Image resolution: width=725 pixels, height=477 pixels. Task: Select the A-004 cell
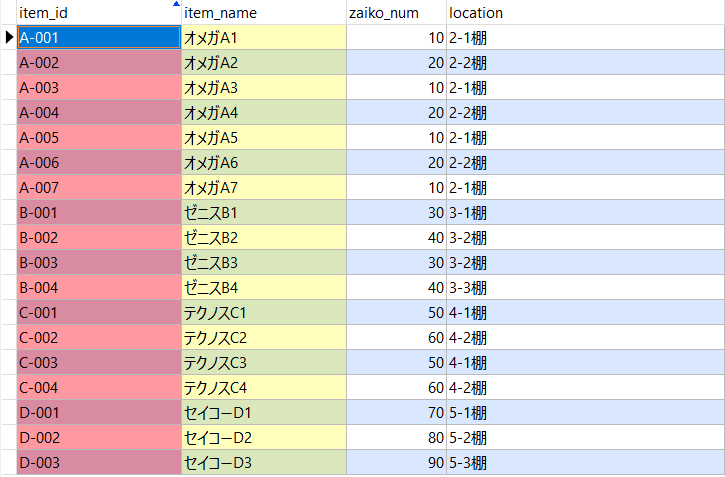pyautogui.click(x=99, y=112)
